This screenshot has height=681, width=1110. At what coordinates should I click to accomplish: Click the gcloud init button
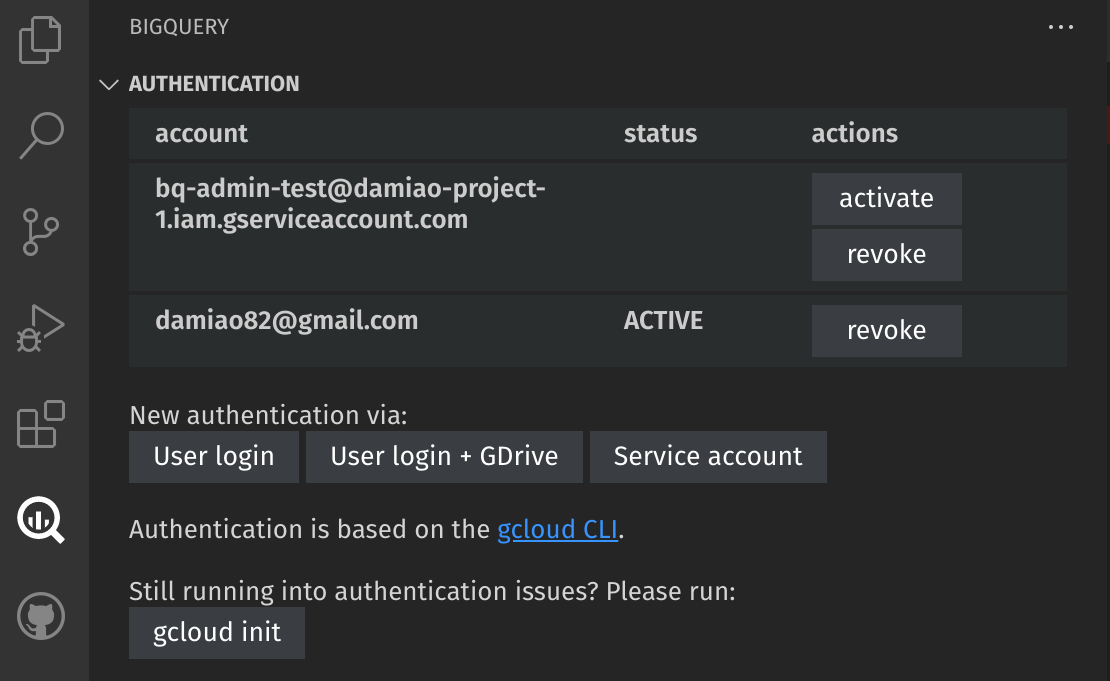[x=217, y=632]
